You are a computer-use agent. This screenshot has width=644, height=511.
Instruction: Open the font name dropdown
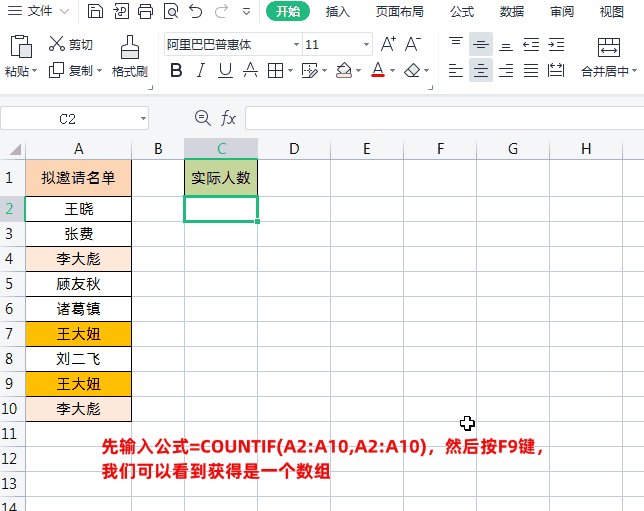tap(296, 44)
